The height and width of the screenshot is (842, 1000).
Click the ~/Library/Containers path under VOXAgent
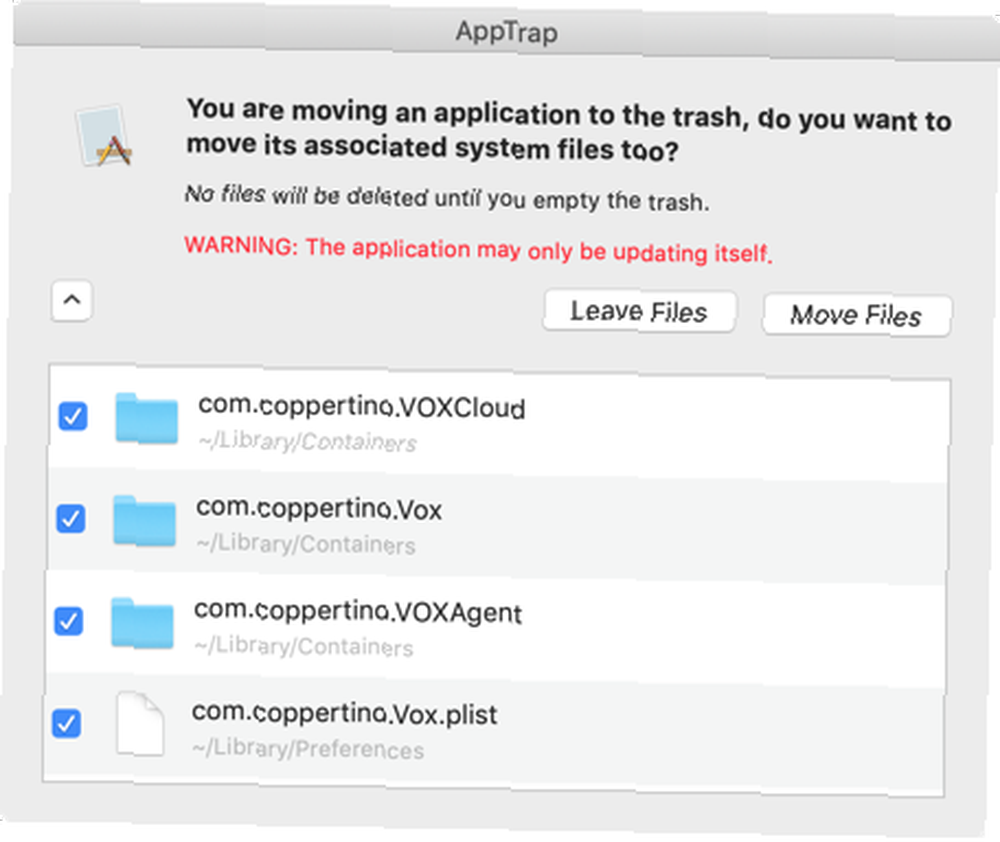coord(304,646)
